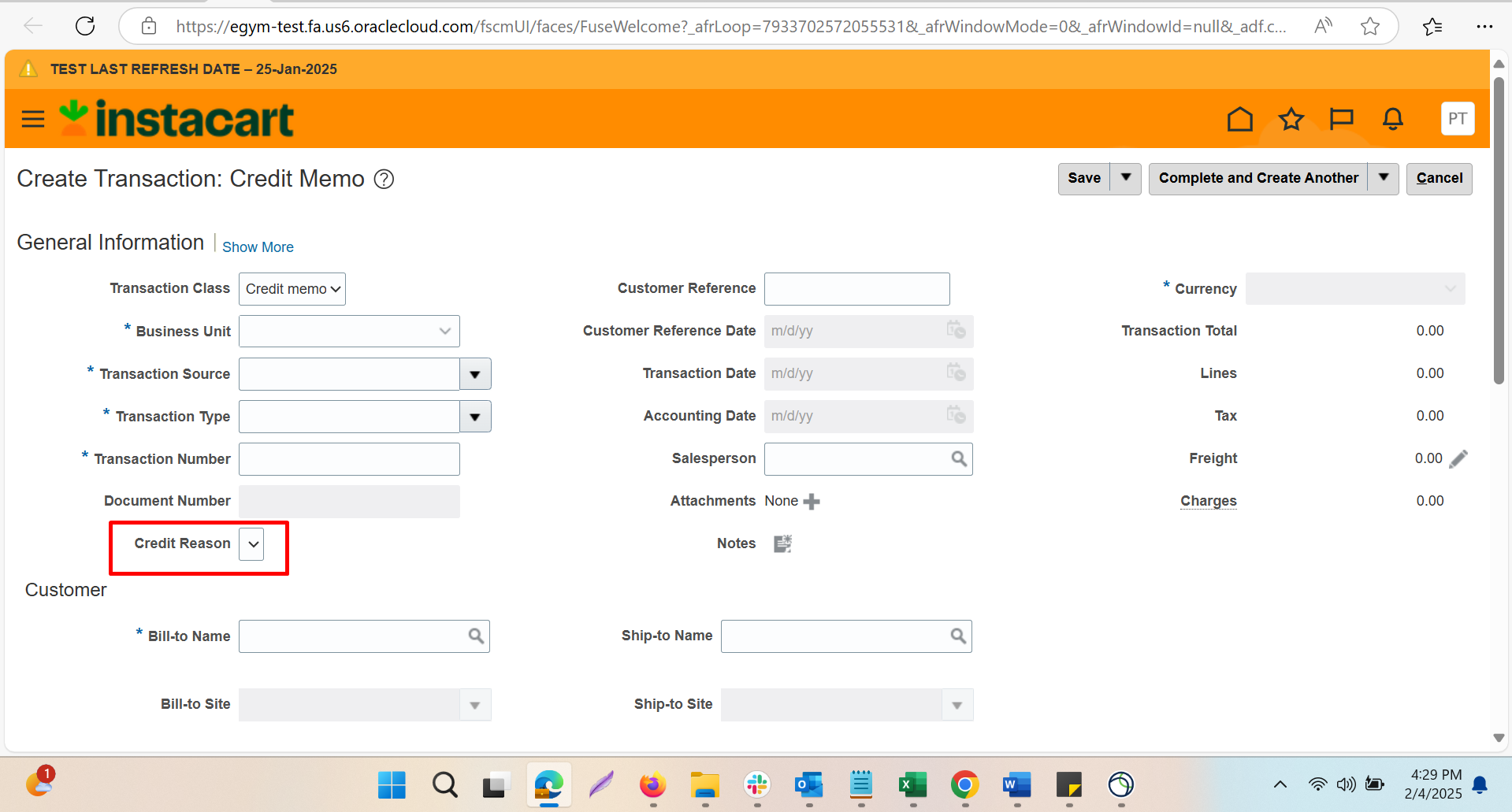
Task: Add an attachment using the plus icon
Action: tap(812, 502)
